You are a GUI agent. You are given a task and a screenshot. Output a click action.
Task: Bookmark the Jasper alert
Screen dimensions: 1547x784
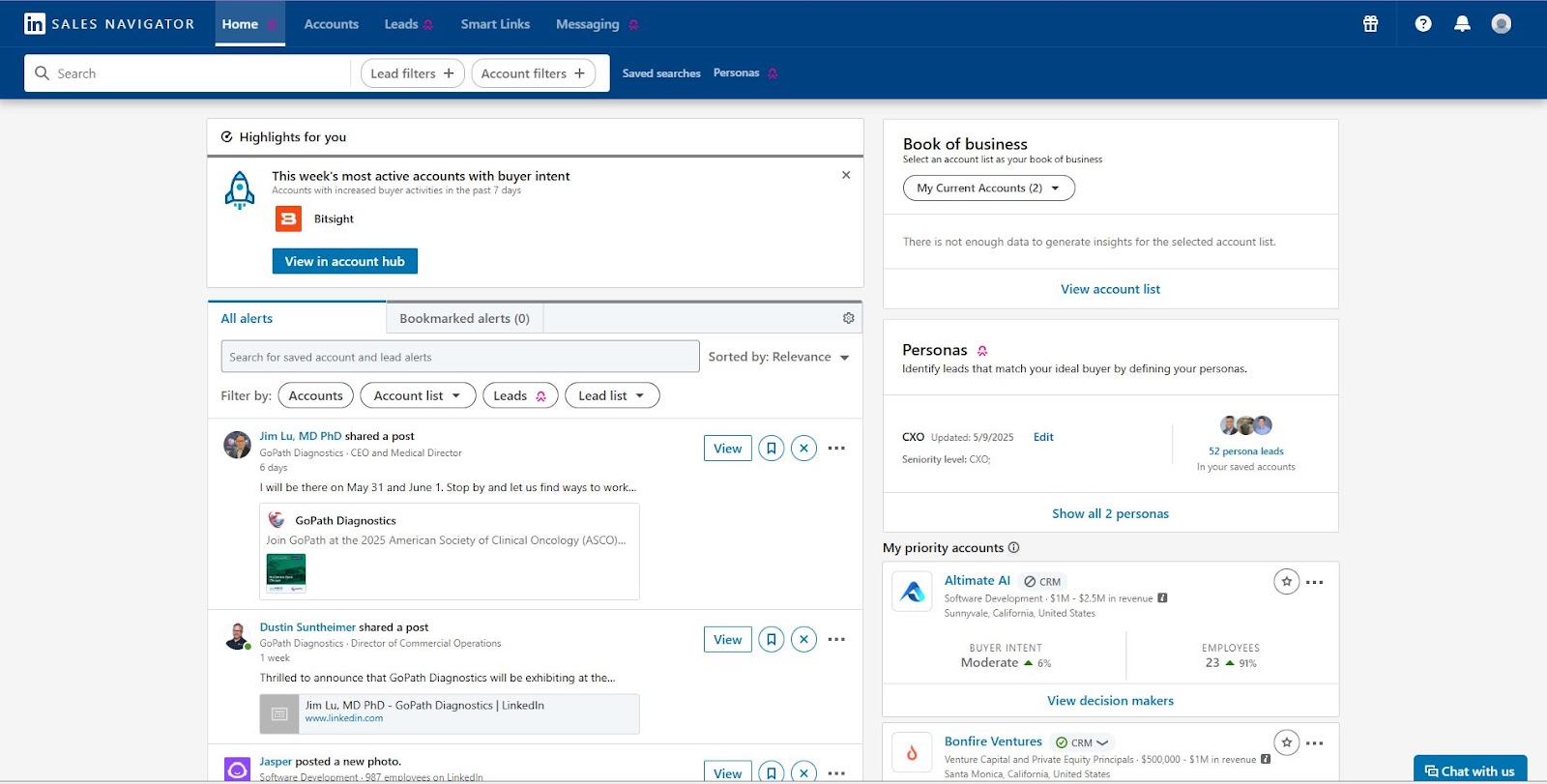771,773
